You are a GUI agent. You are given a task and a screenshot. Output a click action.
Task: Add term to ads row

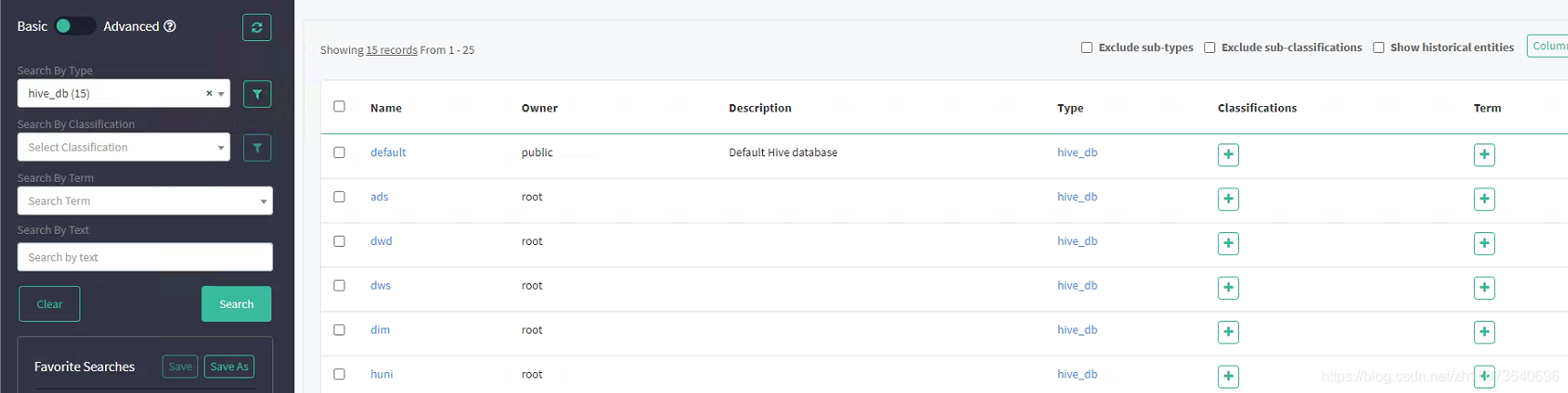coord(1484,198)
